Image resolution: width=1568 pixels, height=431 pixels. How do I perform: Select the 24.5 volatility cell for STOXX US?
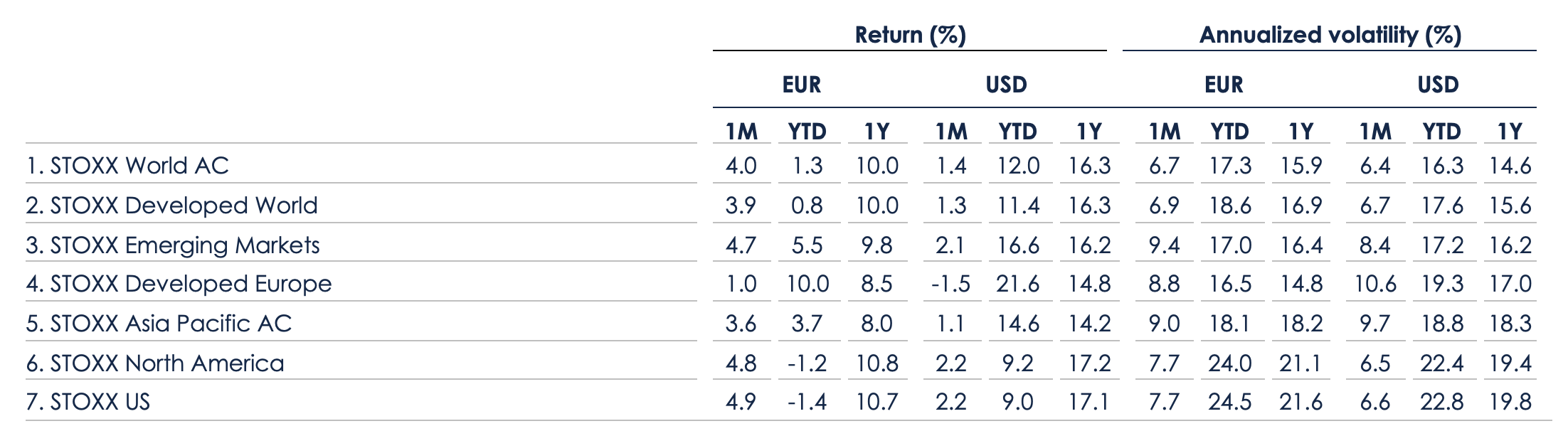(1229, 402)
